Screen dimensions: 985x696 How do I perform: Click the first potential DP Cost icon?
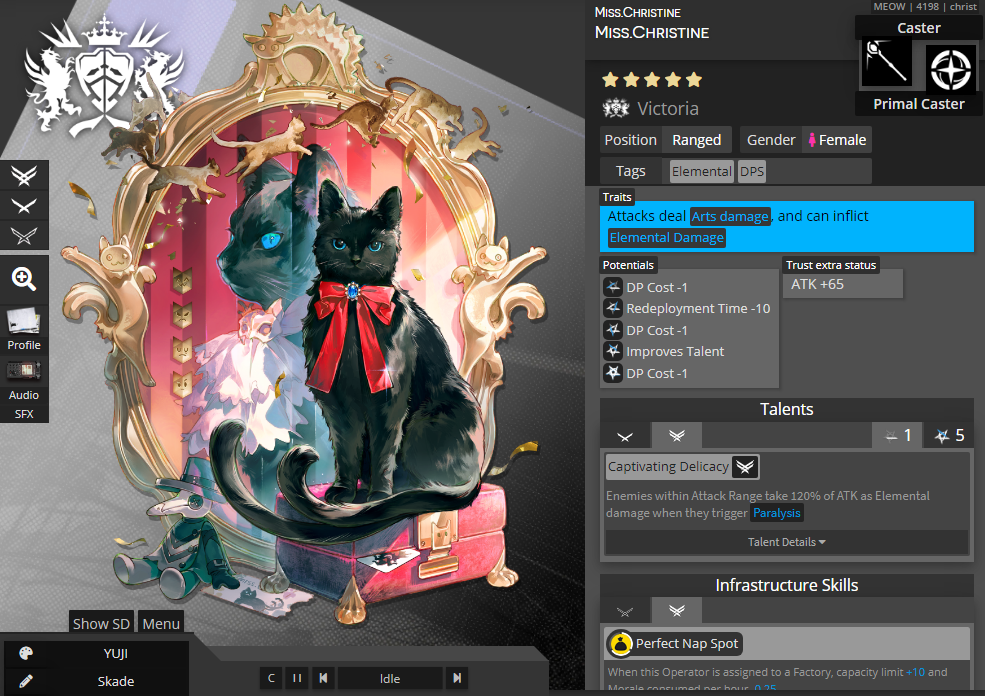click(x=613, y=287)
